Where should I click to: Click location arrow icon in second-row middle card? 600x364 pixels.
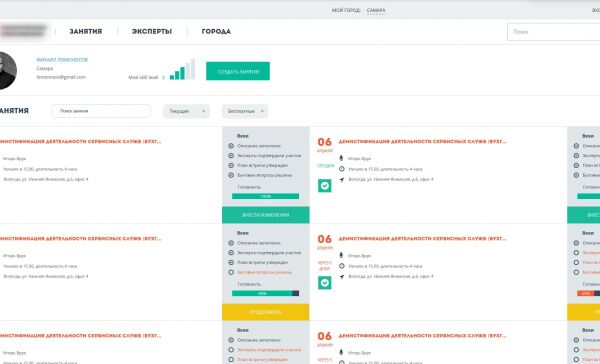coord(342,276)
